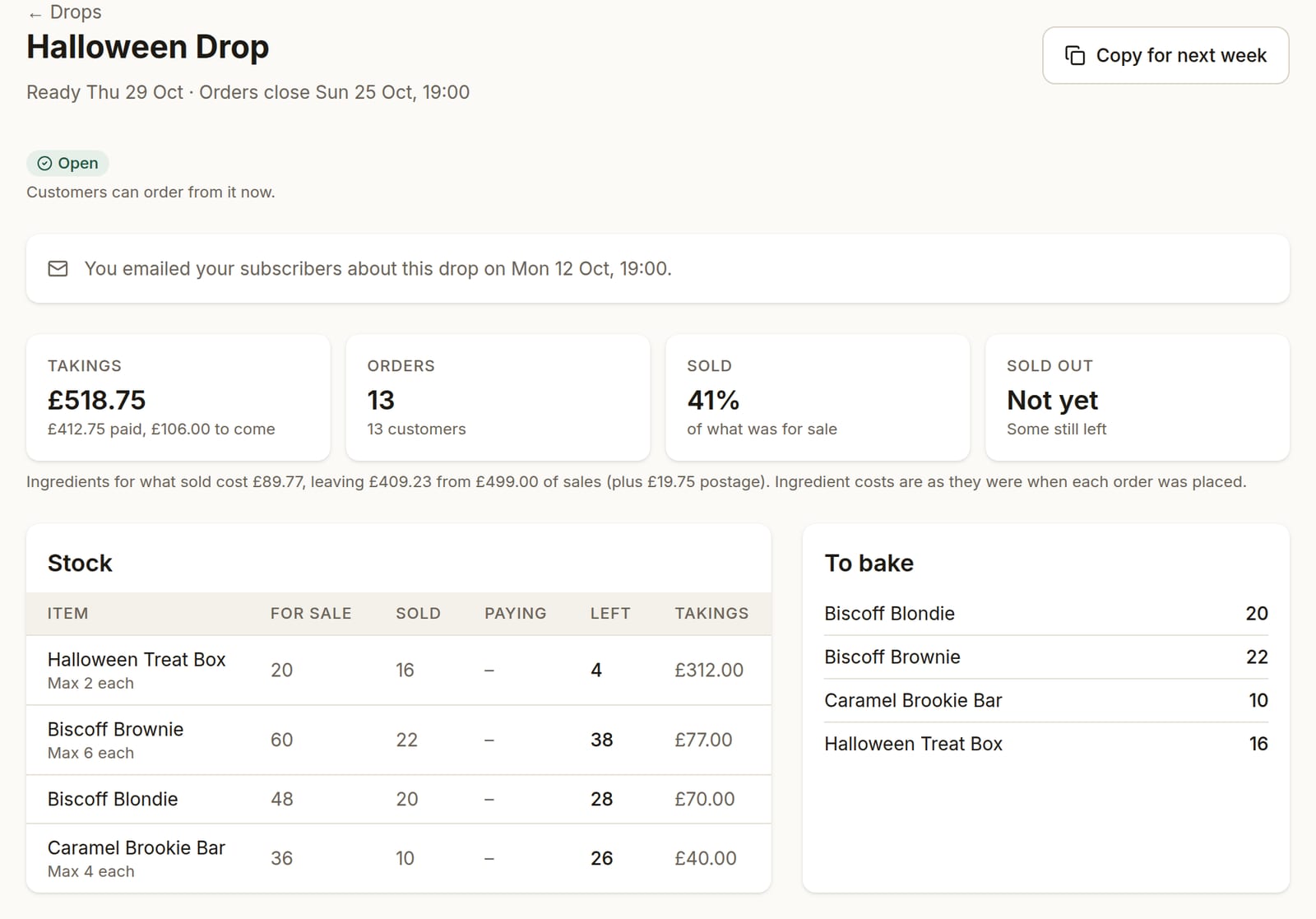Click the Not yet sold out text
Screen dimensions: 1316x919
tap(1052, 400)
